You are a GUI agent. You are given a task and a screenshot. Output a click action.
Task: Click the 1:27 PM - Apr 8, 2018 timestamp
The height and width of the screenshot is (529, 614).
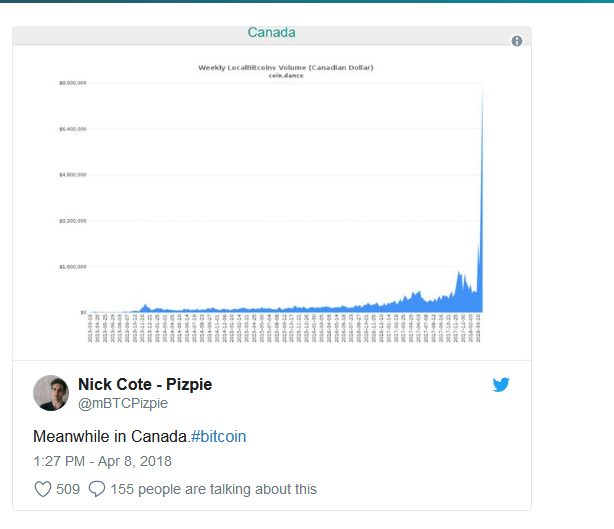[x=102, y=461]
